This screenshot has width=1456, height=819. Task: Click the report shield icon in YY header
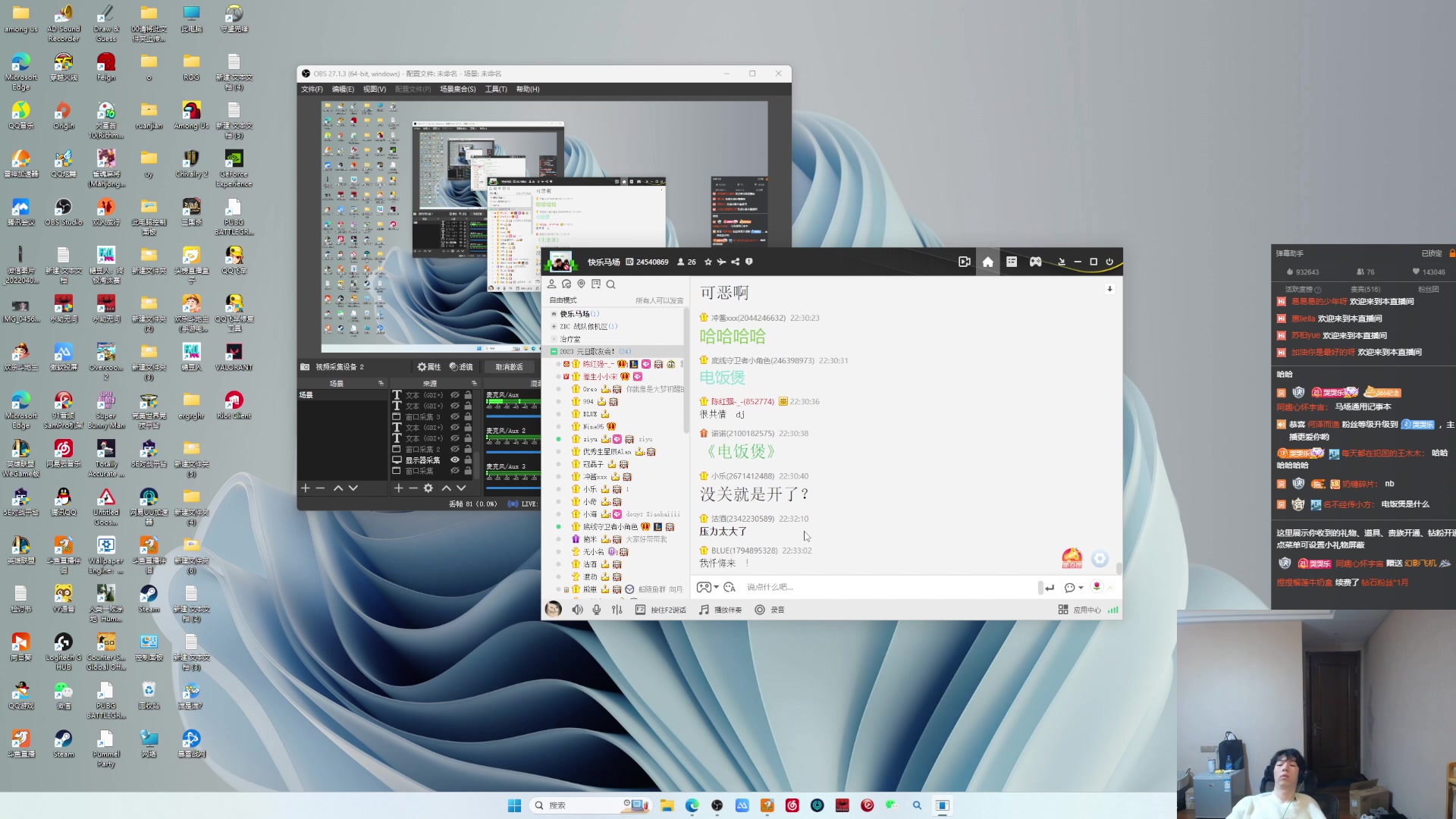click(x=748, y=262)
